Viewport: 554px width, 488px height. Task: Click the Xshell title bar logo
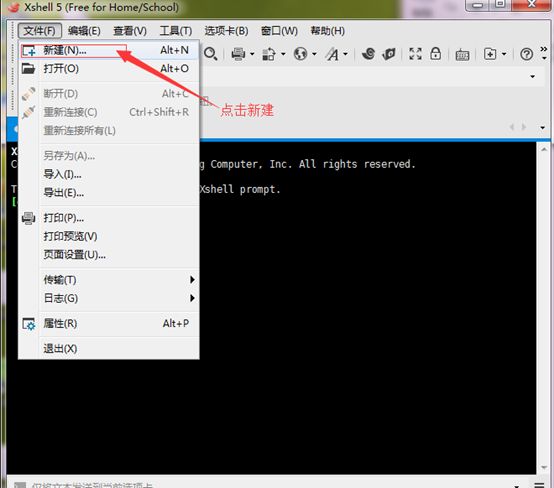(13, 7)
